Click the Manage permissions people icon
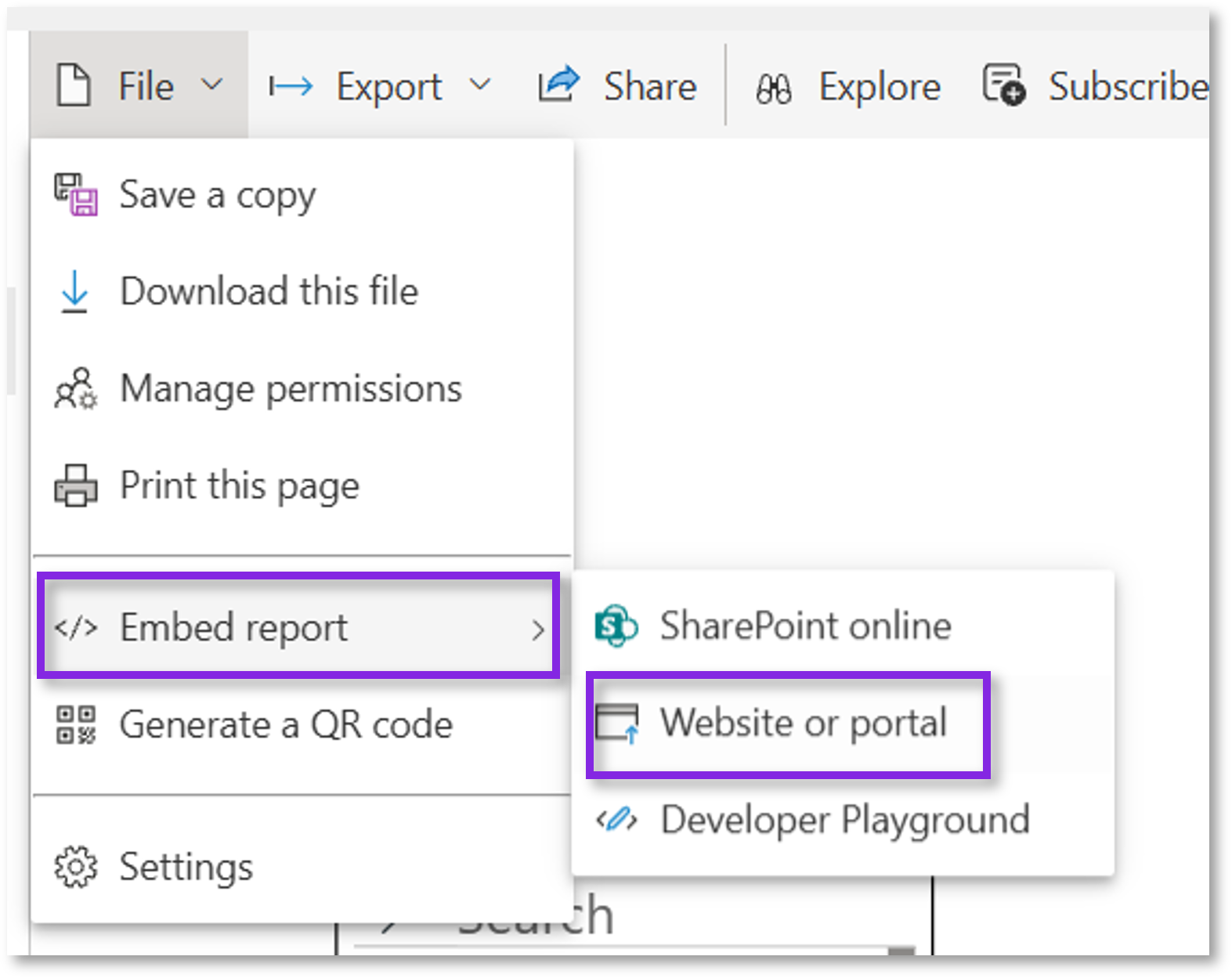1232x978 pixels. (75, 388)
